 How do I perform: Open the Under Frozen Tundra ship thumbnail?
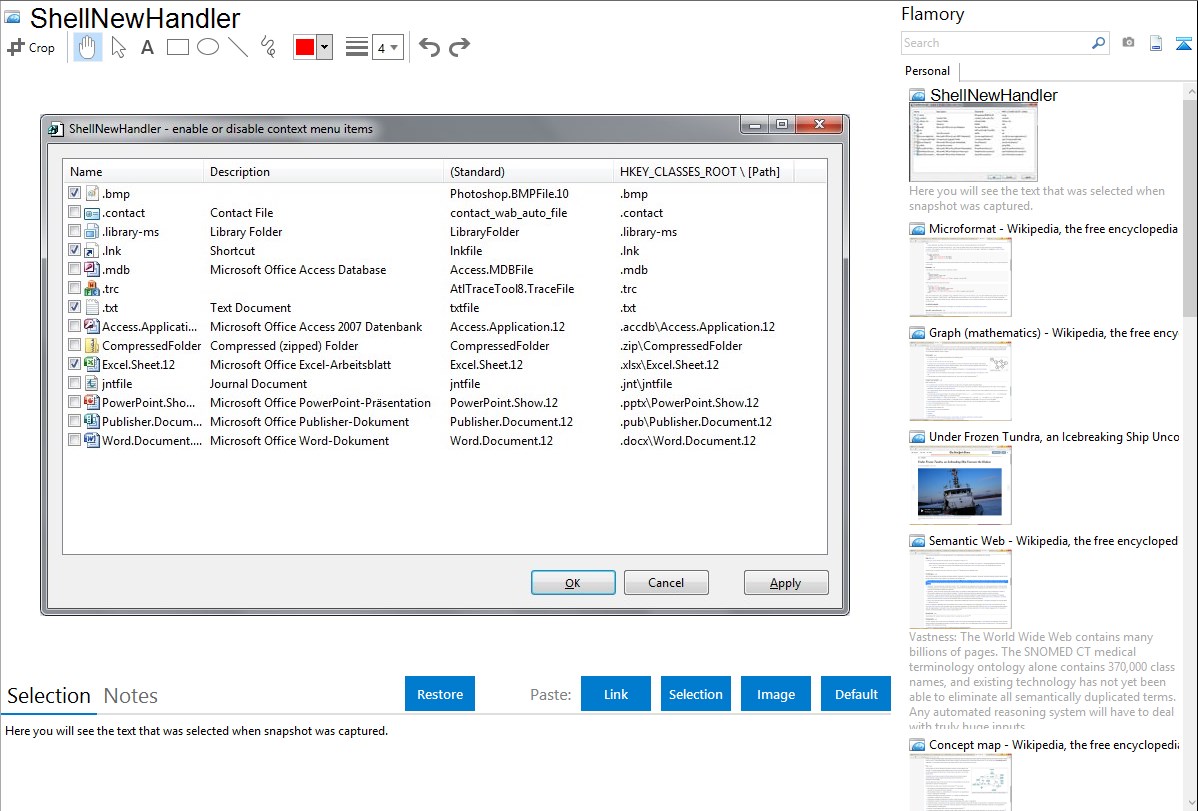[x=960, y=485]
